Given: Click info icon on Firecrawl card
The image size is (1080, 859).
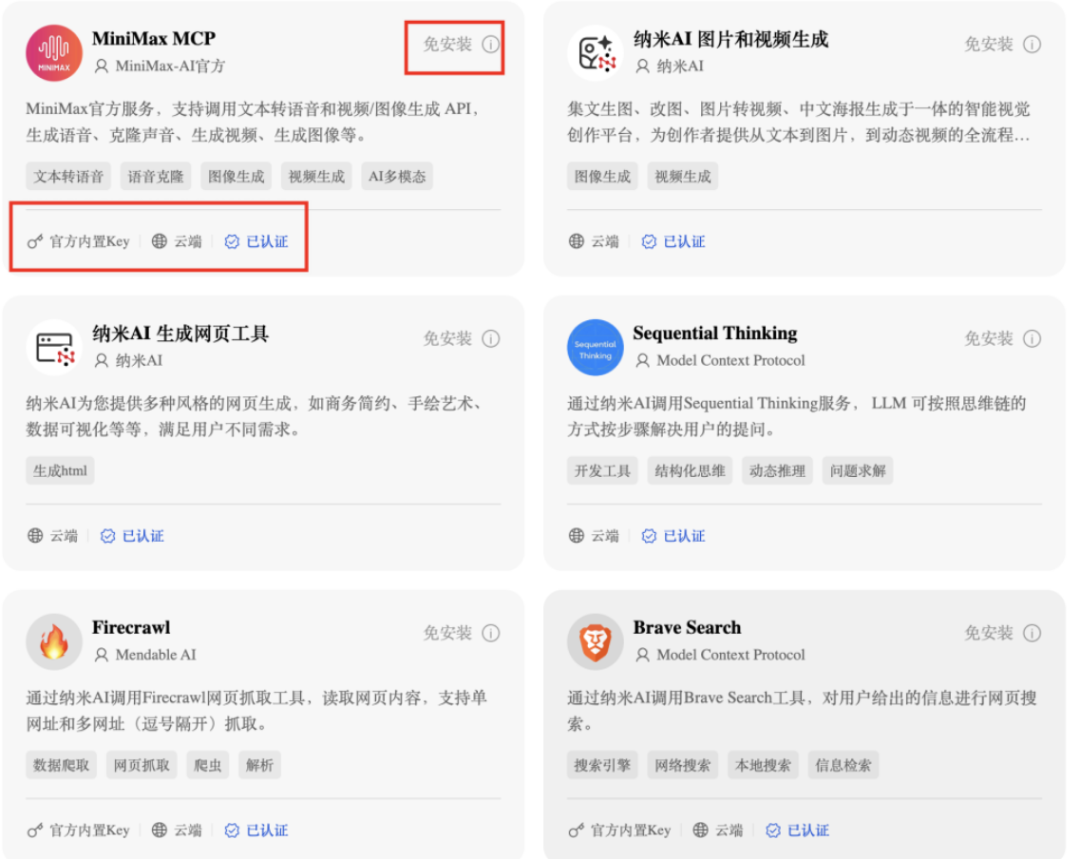Looking at the screenshot, I should [x=490, y=633].
